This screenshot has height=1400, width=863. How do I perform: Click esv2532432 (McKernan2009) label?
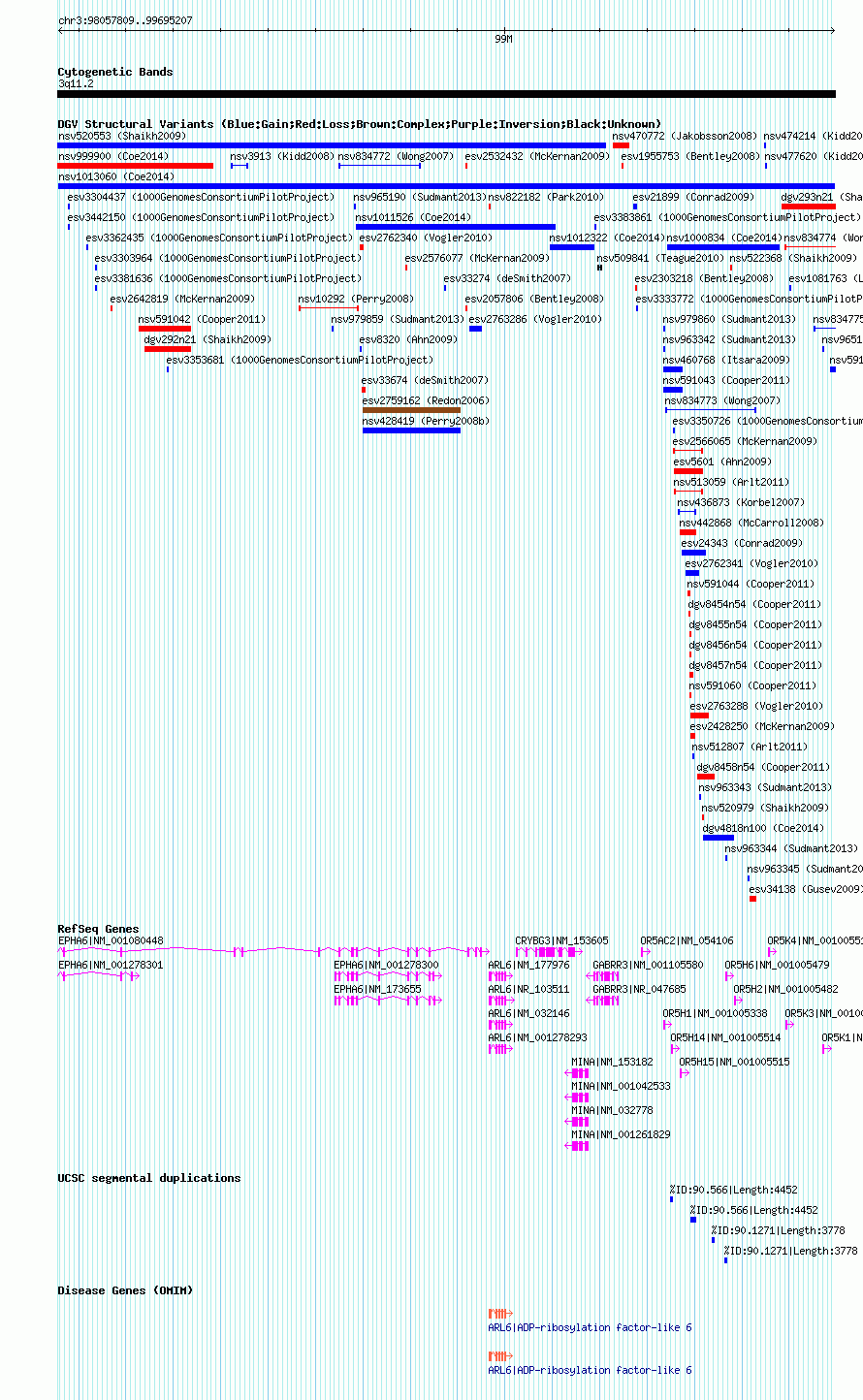click(537, 156)
